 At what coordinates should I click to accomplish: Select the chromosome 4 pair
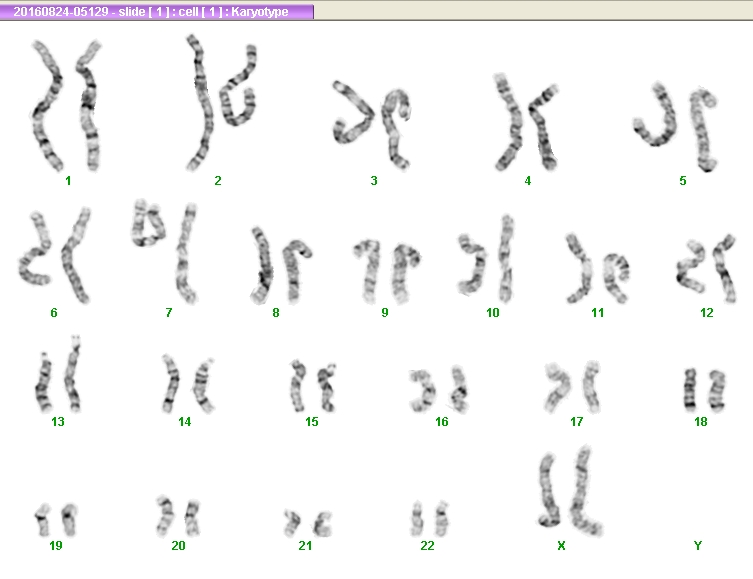[526, 122]
